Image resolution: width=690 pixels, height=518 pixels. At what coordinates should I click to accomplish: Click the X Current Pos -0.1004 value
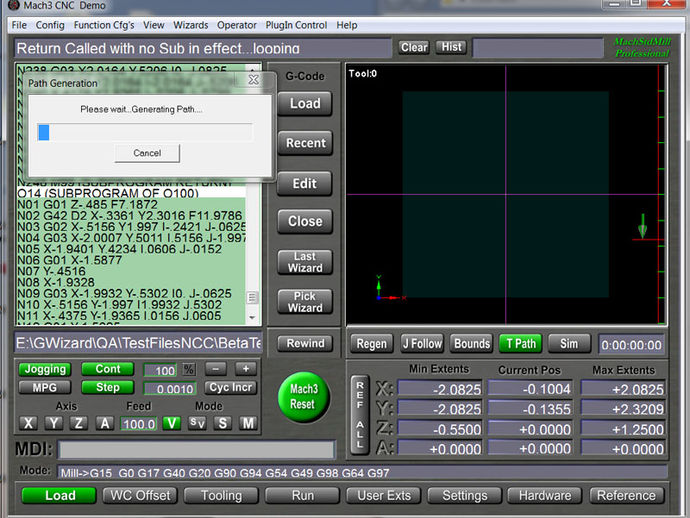530,389
